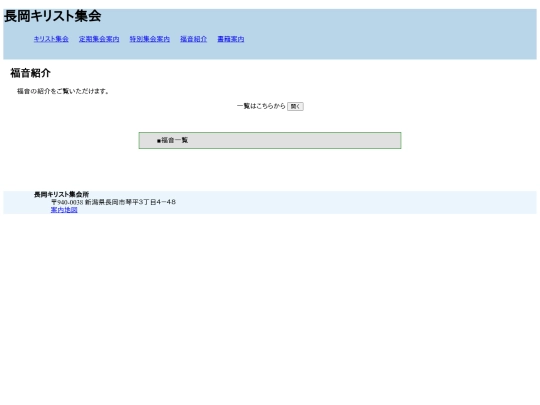Go to 定期集会案内 page link
Image resolution: width=540 pixels, height=405 pixels.
point(99,39)
